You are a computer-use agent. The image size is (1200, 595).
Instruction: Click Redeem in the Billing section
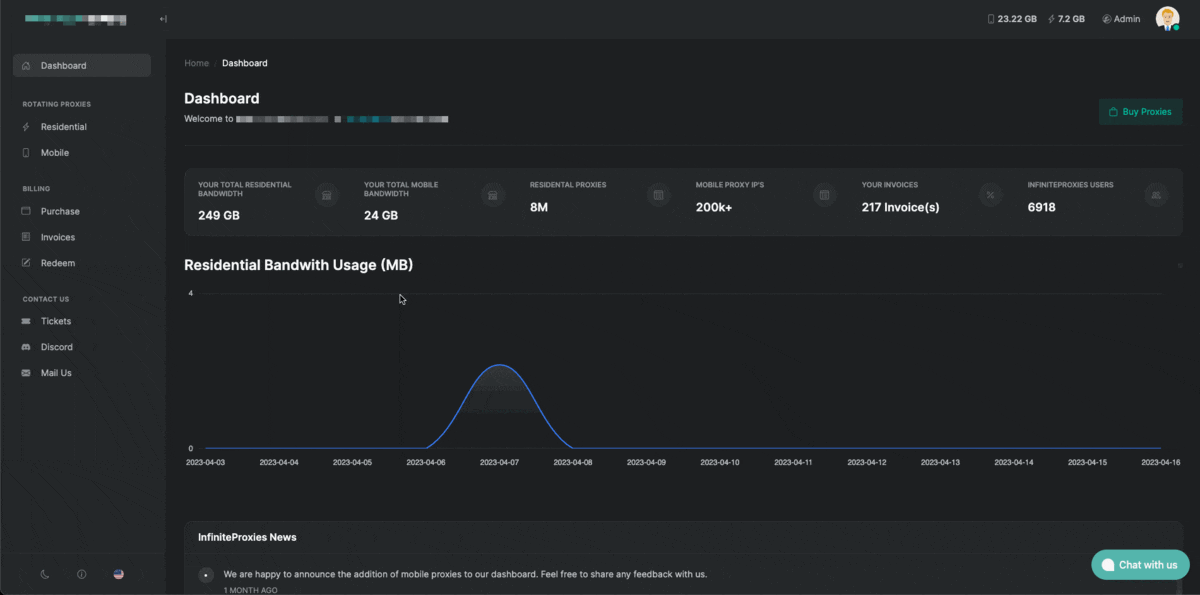(57, 263)
